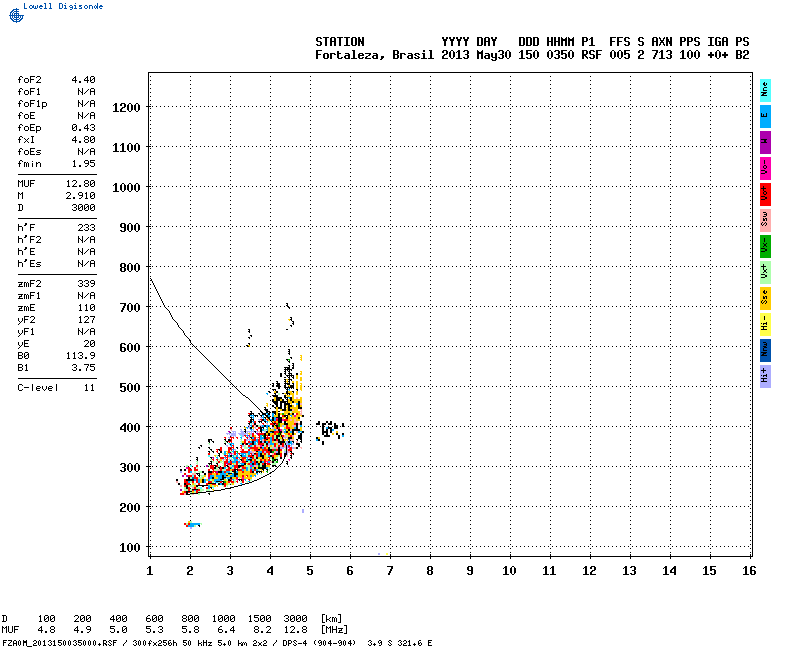Click the foF1 label in parameter list

pos(29,92)
